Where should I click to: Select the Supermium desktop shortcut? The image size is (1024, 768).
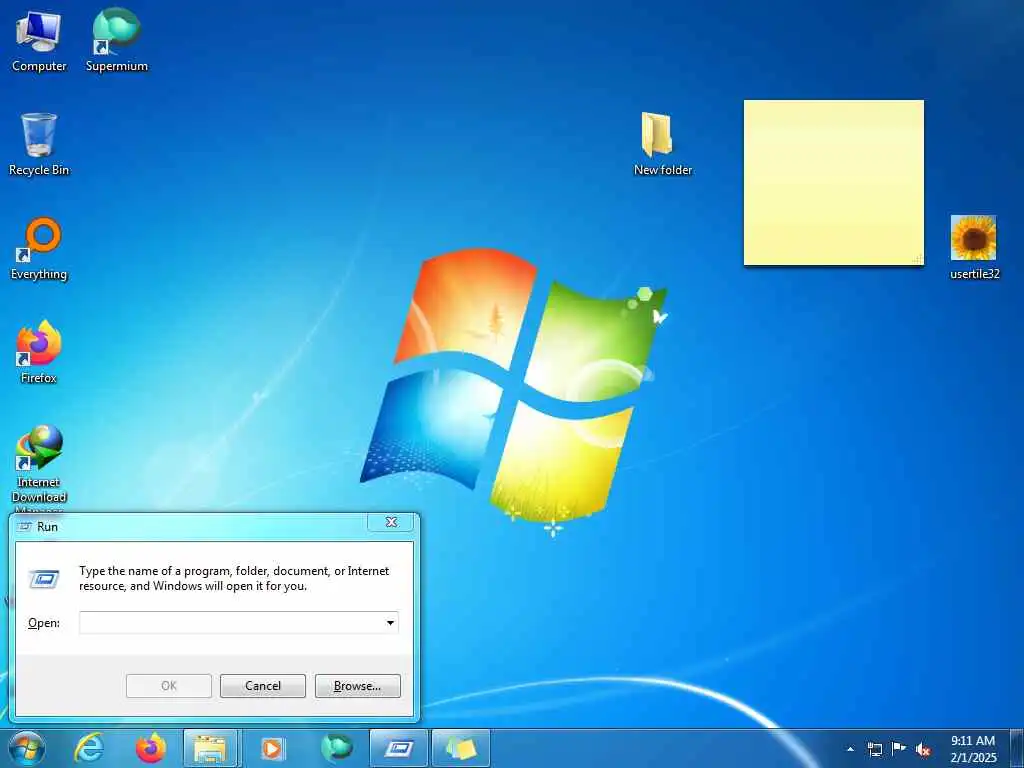click(x=116, y=40)
